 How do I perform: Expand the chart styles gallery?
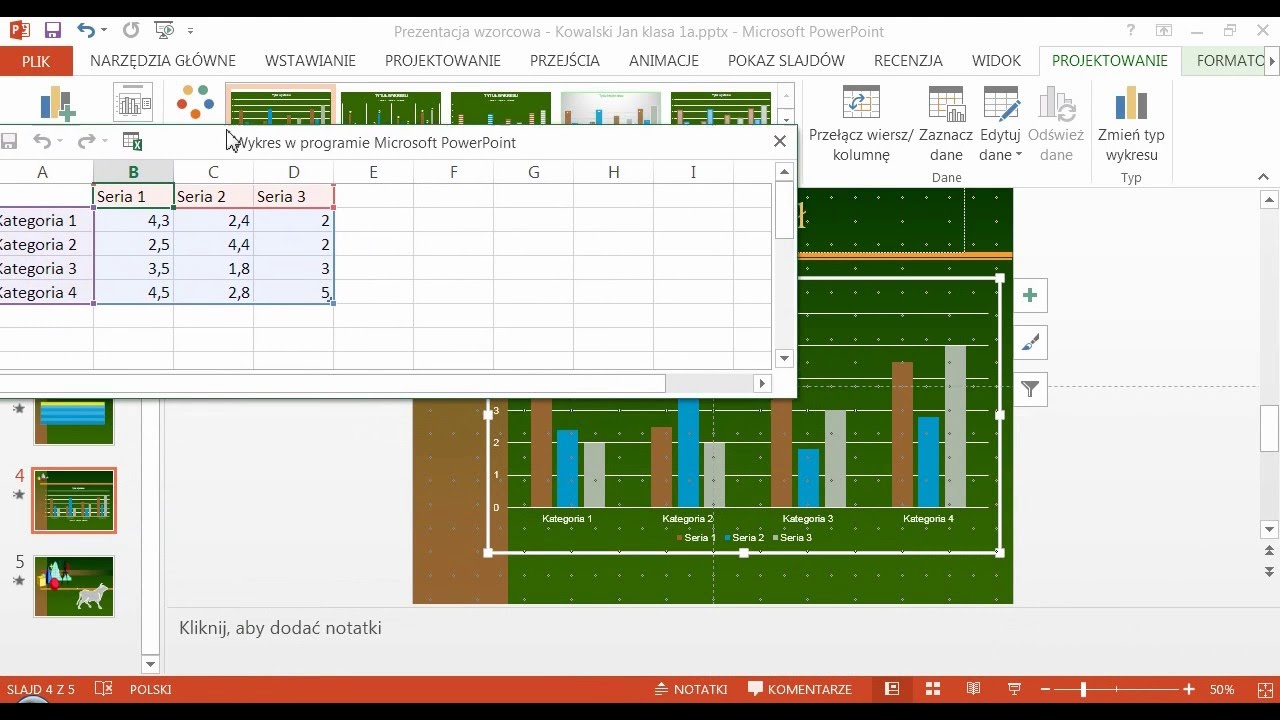click(786, 120)
